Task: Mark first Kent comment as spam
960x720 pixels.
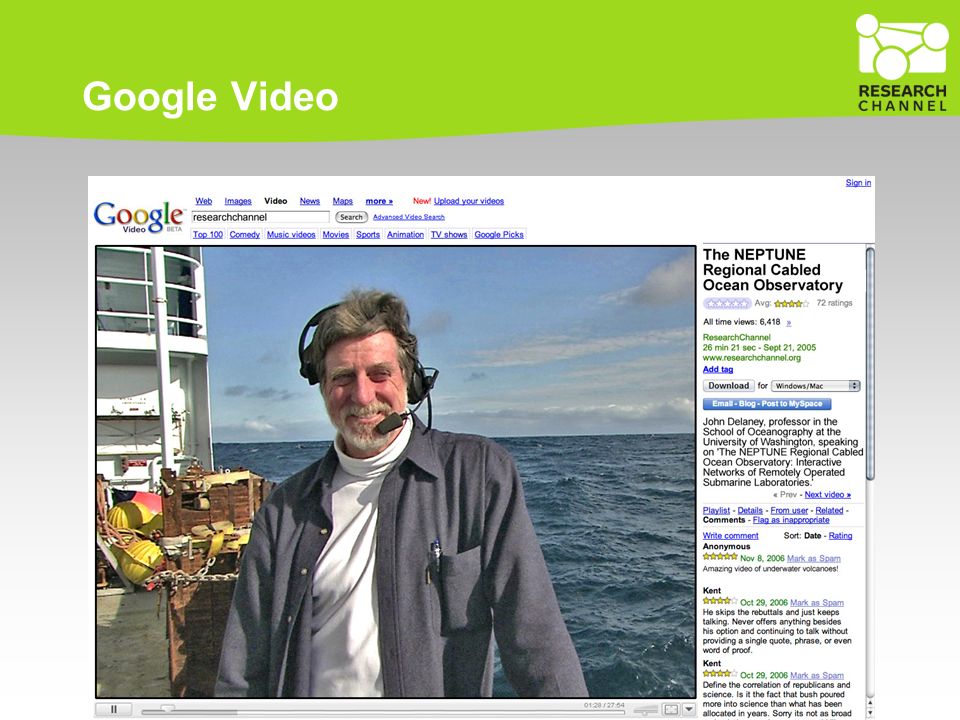Action: point(817,602)
